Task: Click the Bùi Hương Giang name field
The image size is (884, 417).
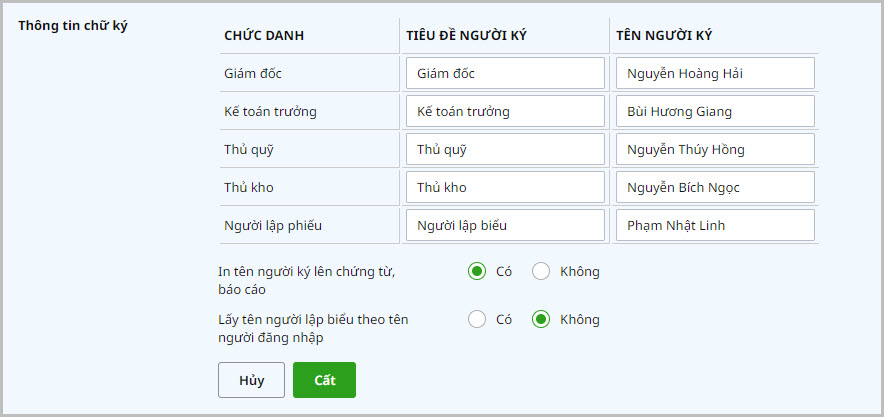Action: [x=715, y=111]
